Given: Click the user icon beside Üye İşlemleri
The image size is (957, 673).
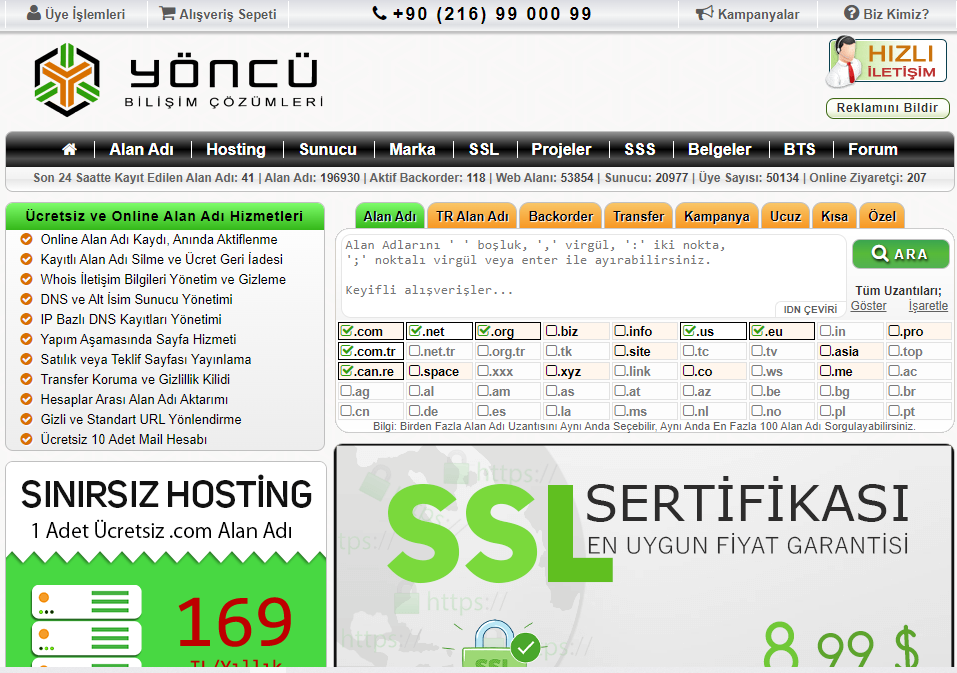Looking at the screenshot, I should (x=34, y=13).
